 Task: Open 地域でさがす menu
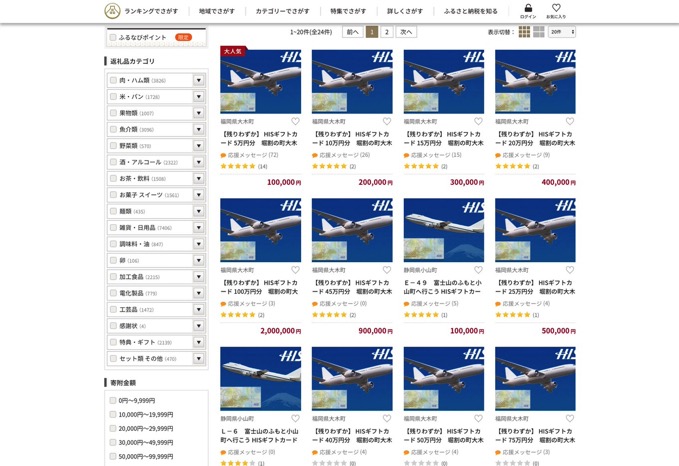(217, 11)
